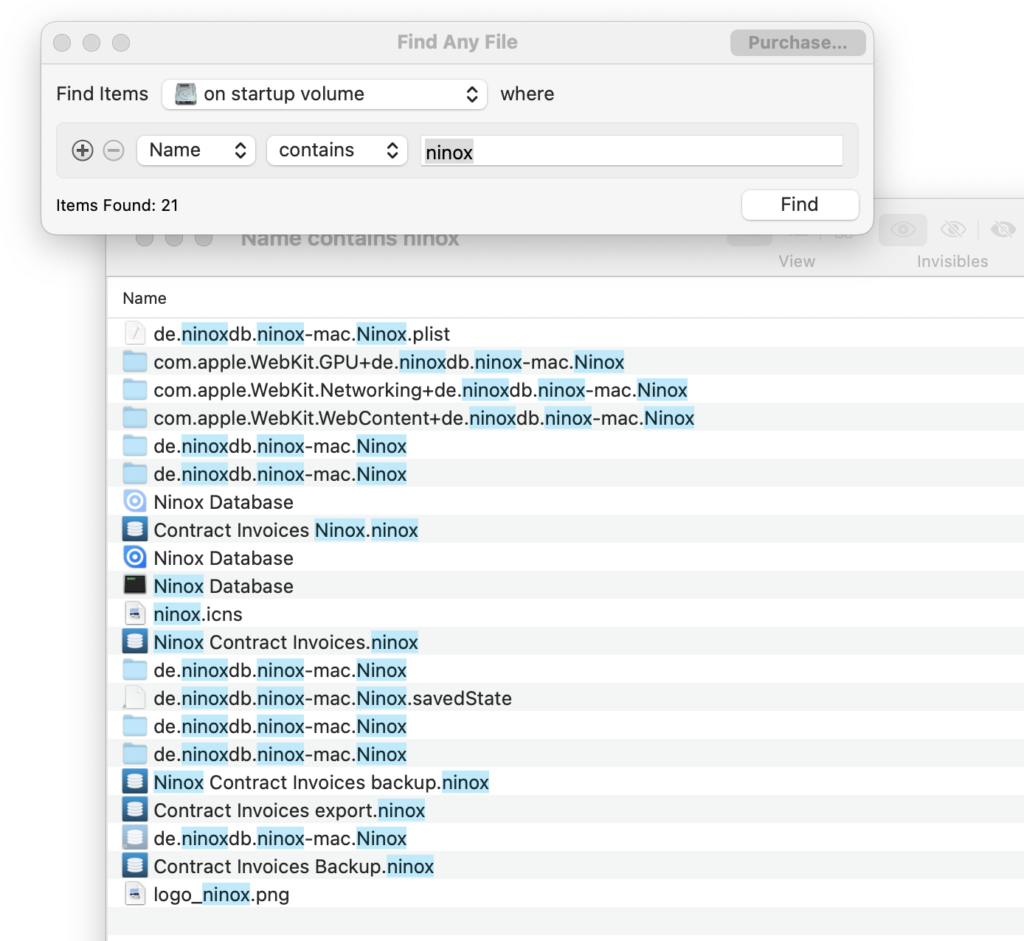Click the add search rule plus button
1024x941 pixels.
coord(83,150)
